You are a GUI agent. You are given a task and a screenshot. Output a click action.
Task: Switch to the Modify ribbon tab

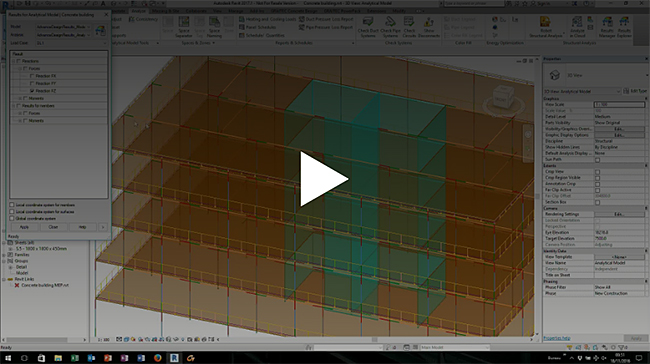tap(399, 11)
